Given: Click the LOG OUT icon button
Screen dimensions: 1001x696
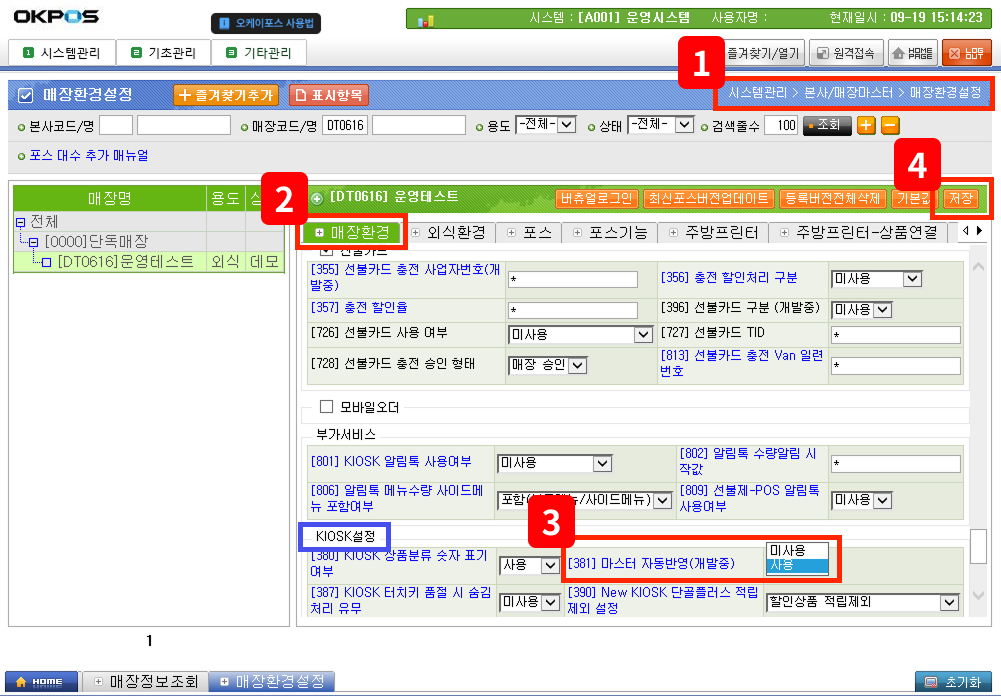Looking at the screenshot, I should pyautogui.click(x=966, y=53).
